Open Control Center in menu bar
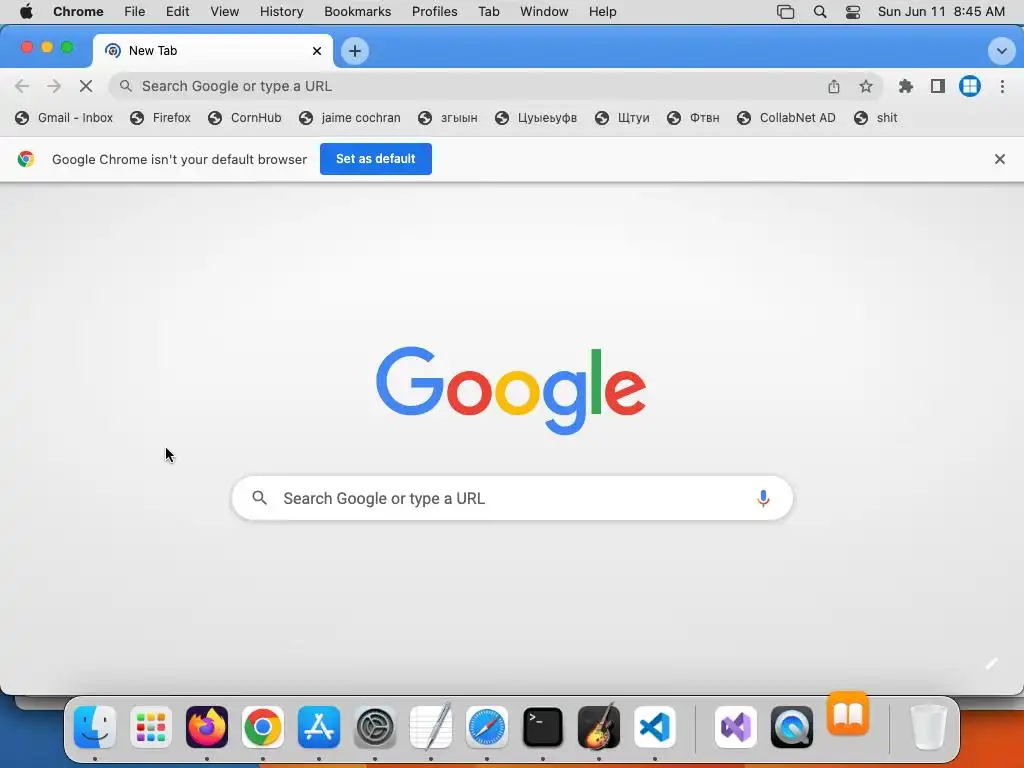The width and height of the screenshot is (1024, 768). 853,12
